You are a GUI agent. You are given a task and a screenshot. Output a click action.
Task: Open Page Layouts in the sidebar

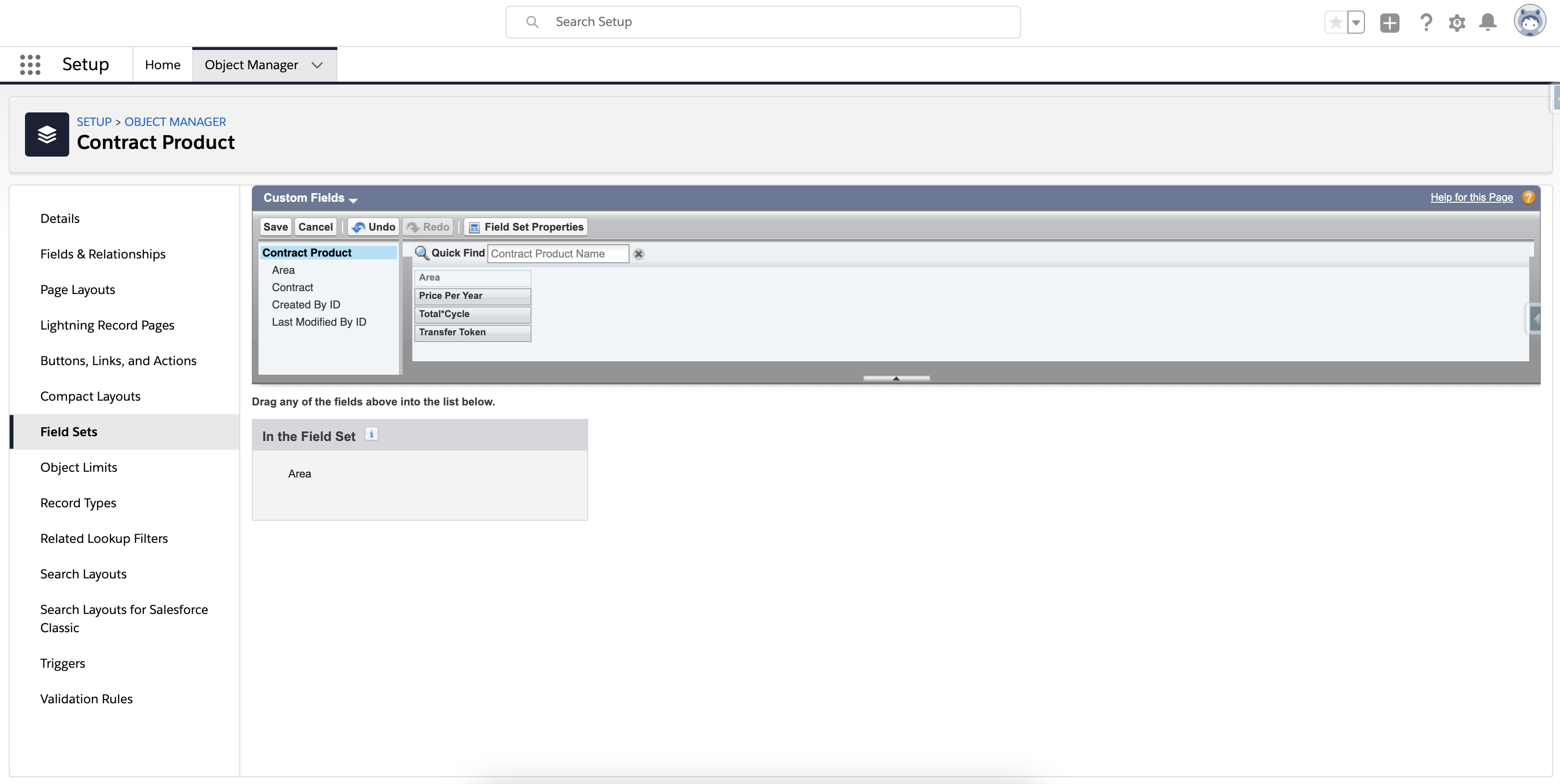(77, 289)
